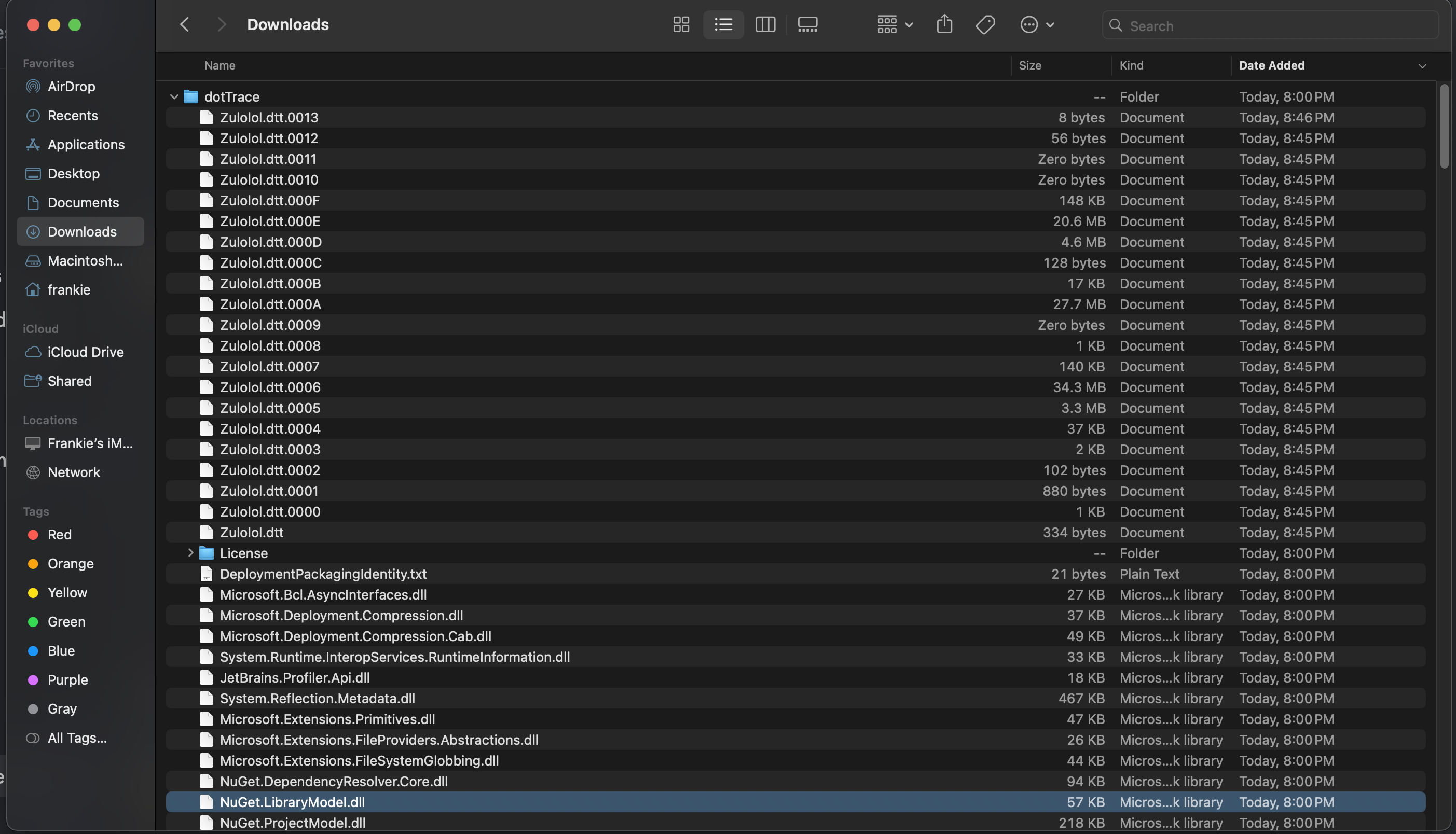Viewport: 1456px width, 834px height.
Task: Filter by the Purple tag
Action: (80, 680)
